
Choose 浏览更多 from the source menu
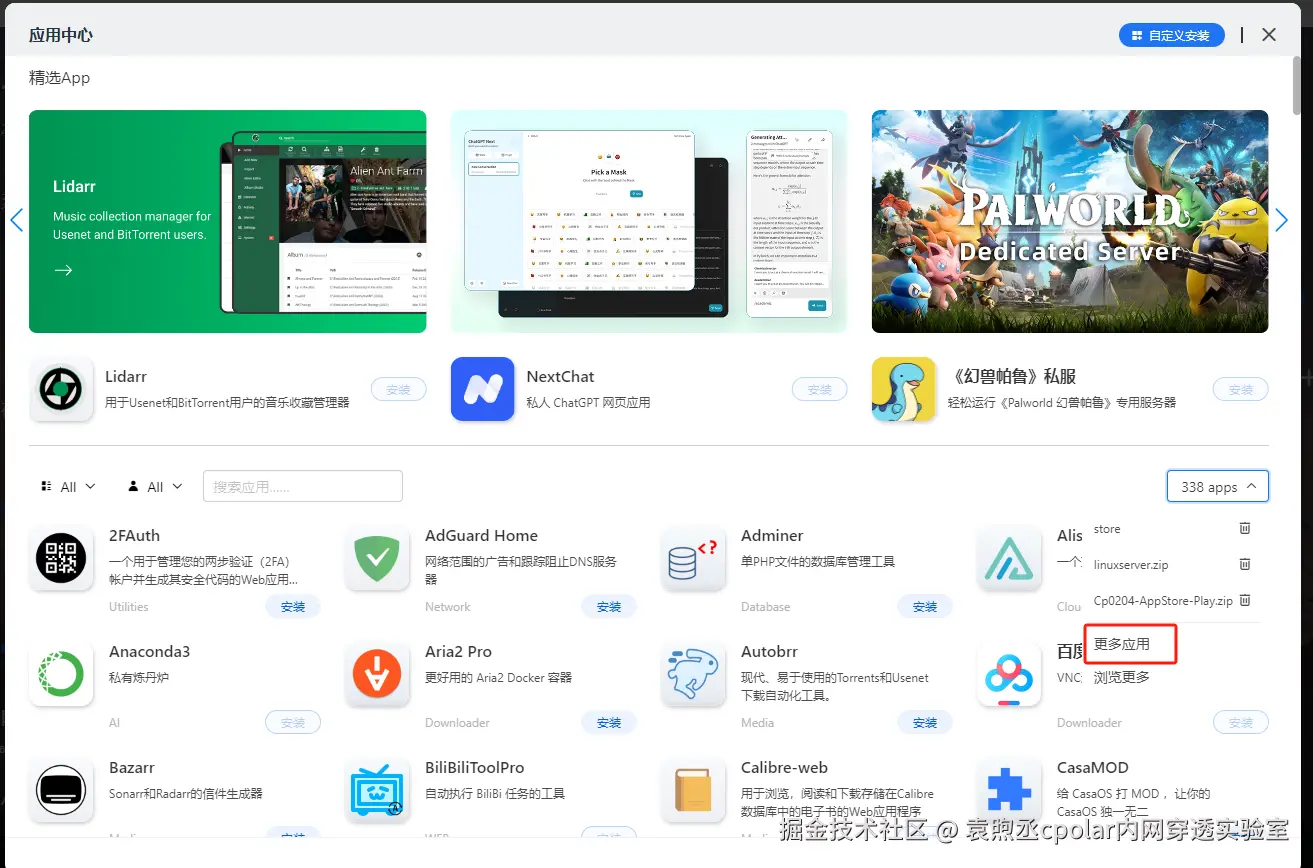[1121, 677]
